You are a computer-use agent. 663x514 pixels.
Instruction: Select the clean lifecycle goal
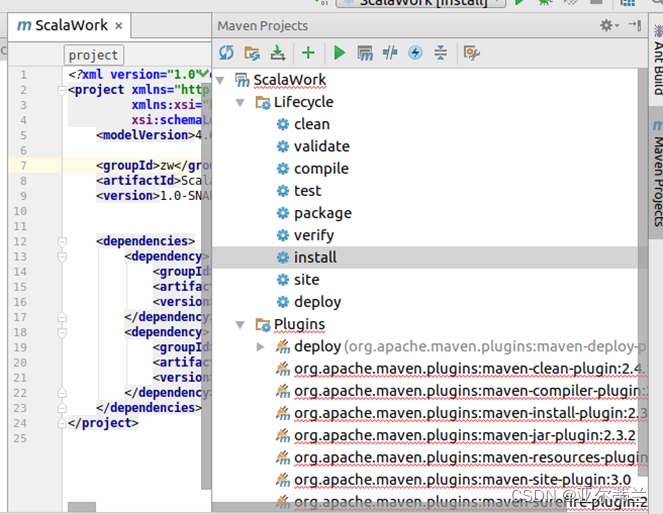click(312, 124)
